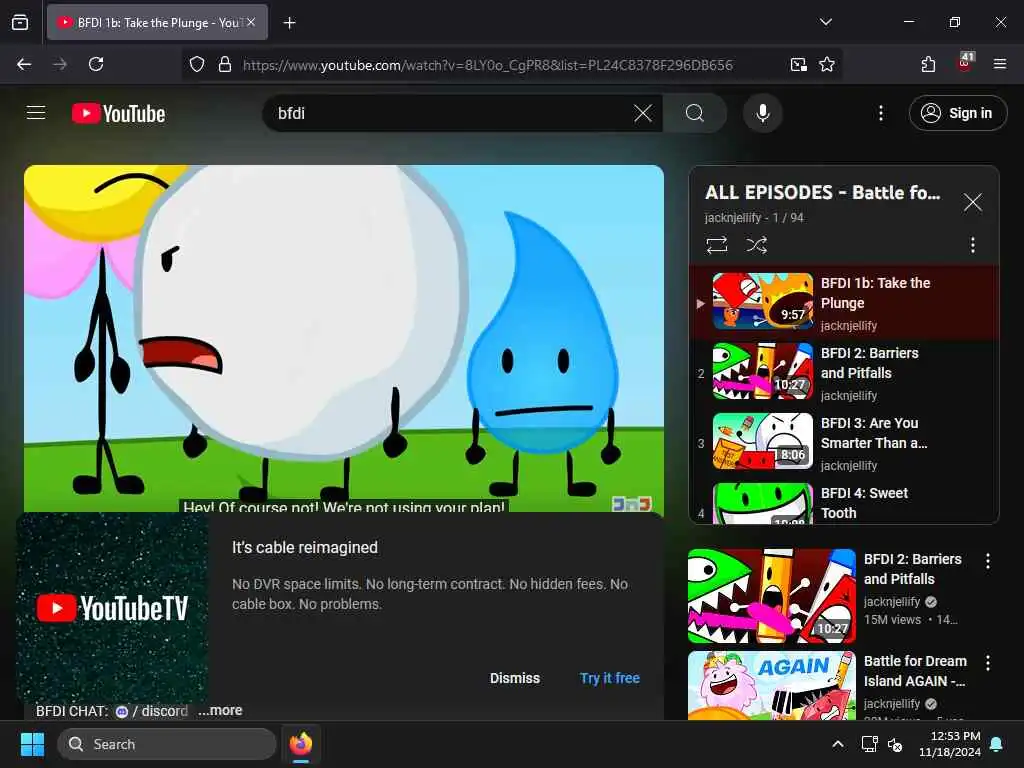The image size is (1024, 768).
Task: Dismiss the YouTube TV promotion
Action: pyautogui.click(x=515, y=679)
